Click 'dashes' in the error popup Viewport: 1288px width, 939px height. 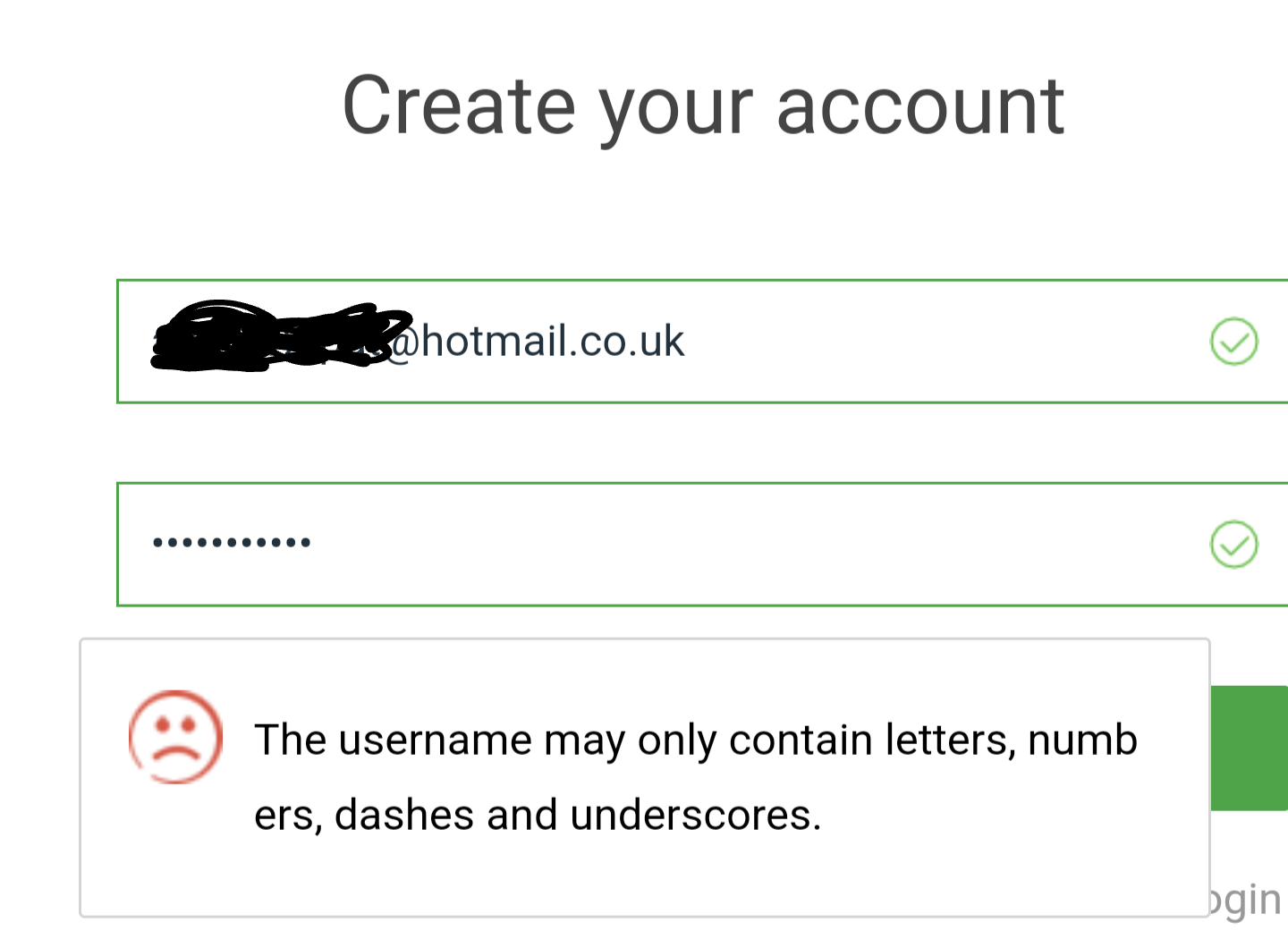pyautogui.click(x=404, y=815)
